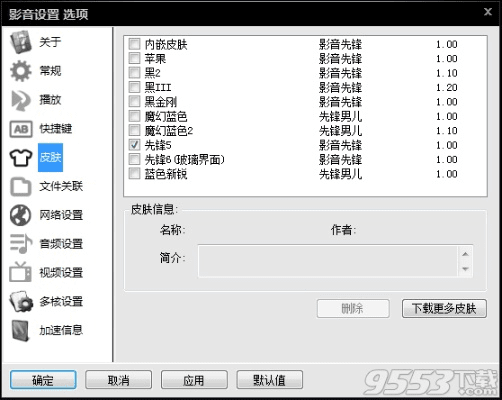
Task: Enable the 黑金刚 skin checkbox
Action: point(134,101)
